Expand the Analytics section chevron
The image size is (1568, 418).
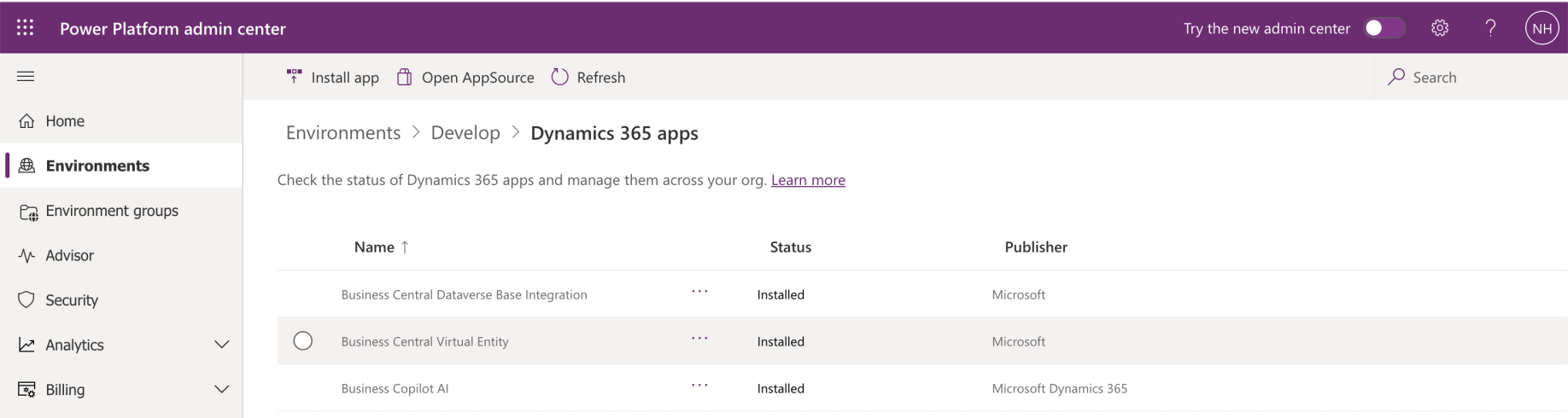click(x=221, y=345)
